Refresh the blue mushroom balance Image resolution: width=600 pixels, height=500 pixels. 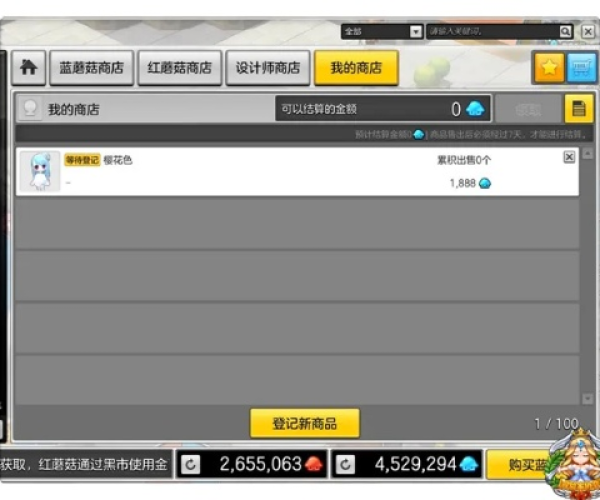point(345,464)
